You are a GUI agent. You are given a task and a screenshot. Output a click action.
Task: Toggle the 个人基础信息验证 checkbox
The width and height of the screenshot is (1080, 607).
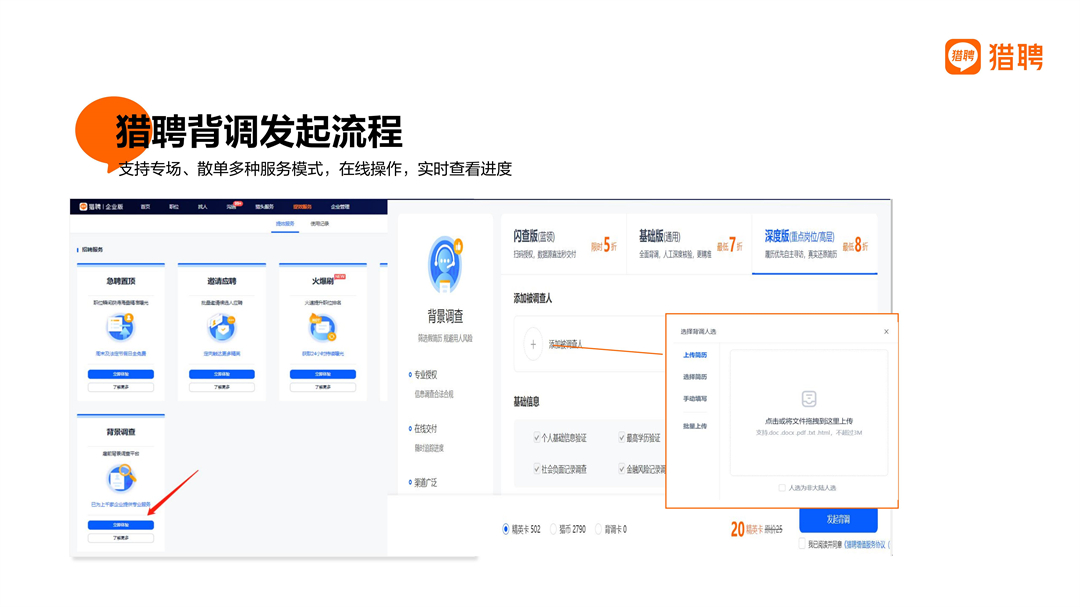(537, 438)
